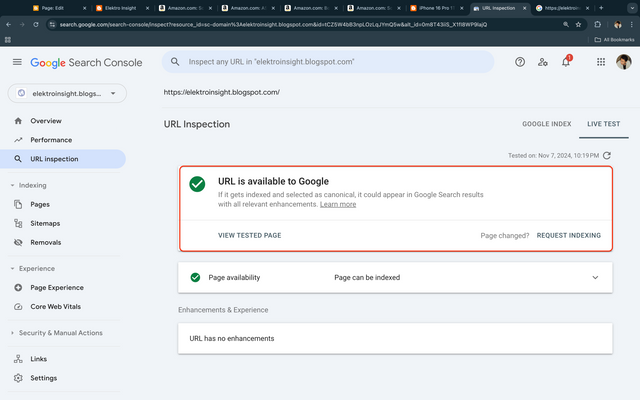Open the Help question mark icon

520,62
